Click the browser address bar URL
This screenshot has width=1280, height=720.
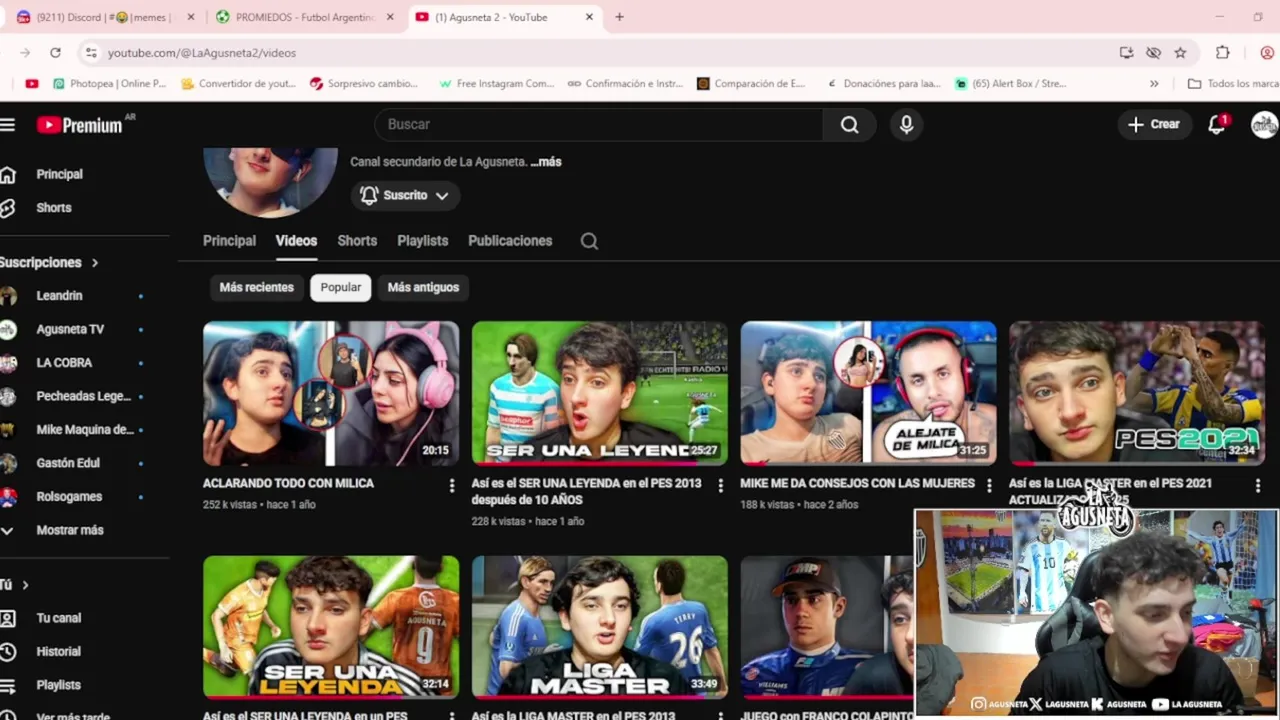[202, 53]
